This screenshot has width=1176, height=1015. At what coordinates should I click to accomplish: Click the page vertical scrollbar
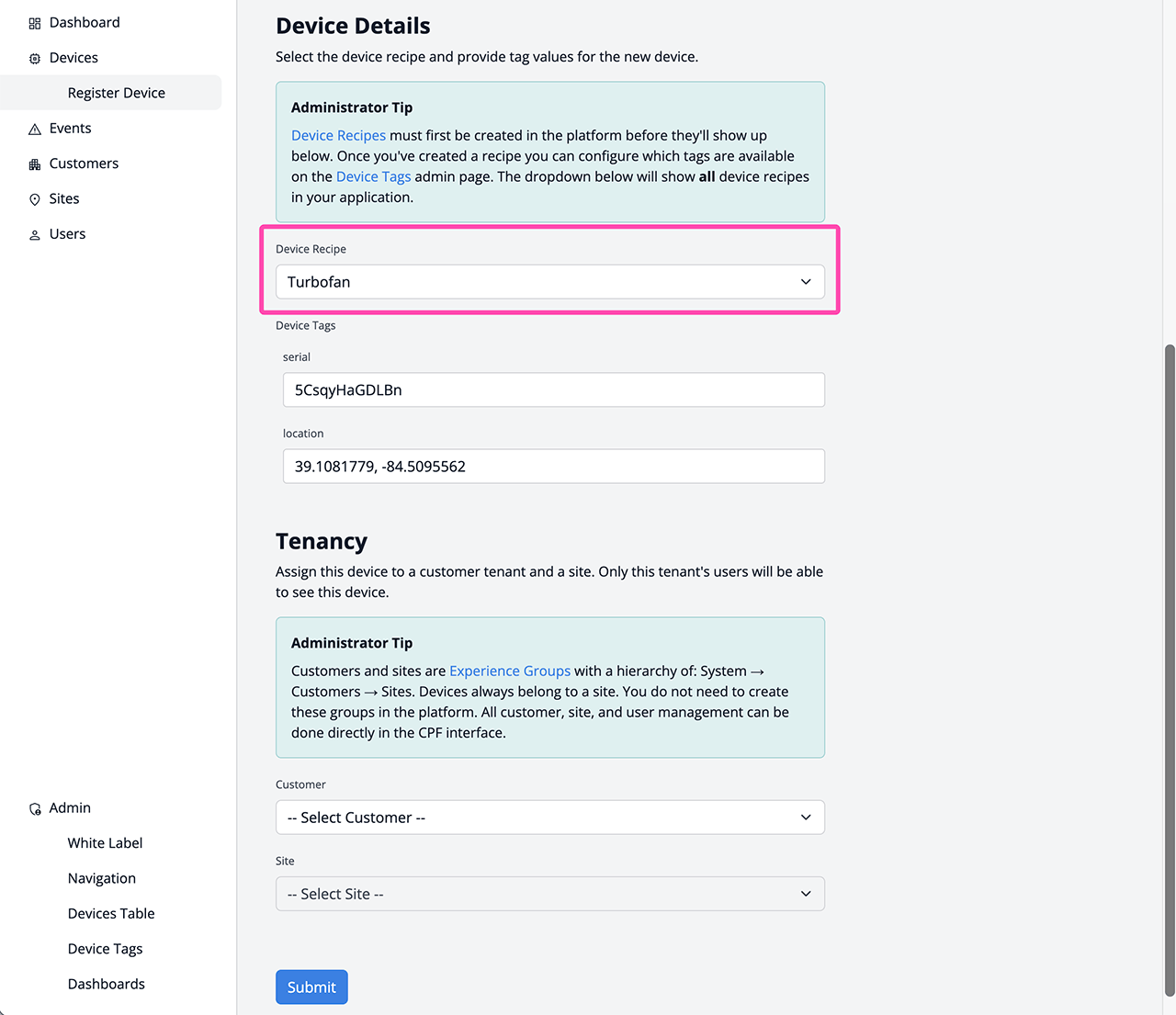coord(1169,669)
